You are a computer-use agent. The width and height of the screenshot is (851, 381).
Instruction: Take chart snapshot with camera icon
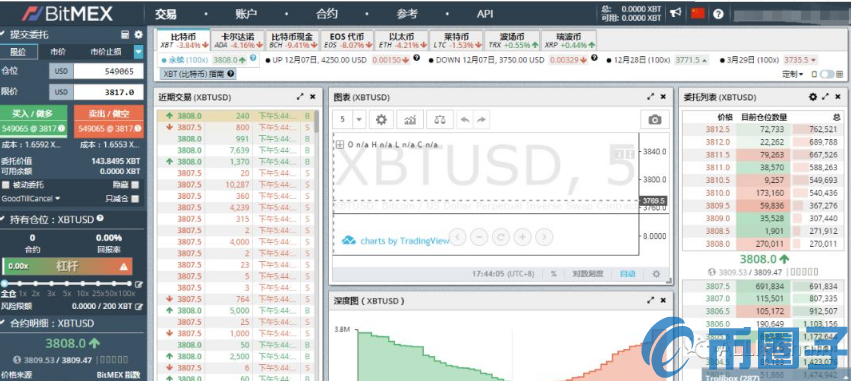coord(655,119)
